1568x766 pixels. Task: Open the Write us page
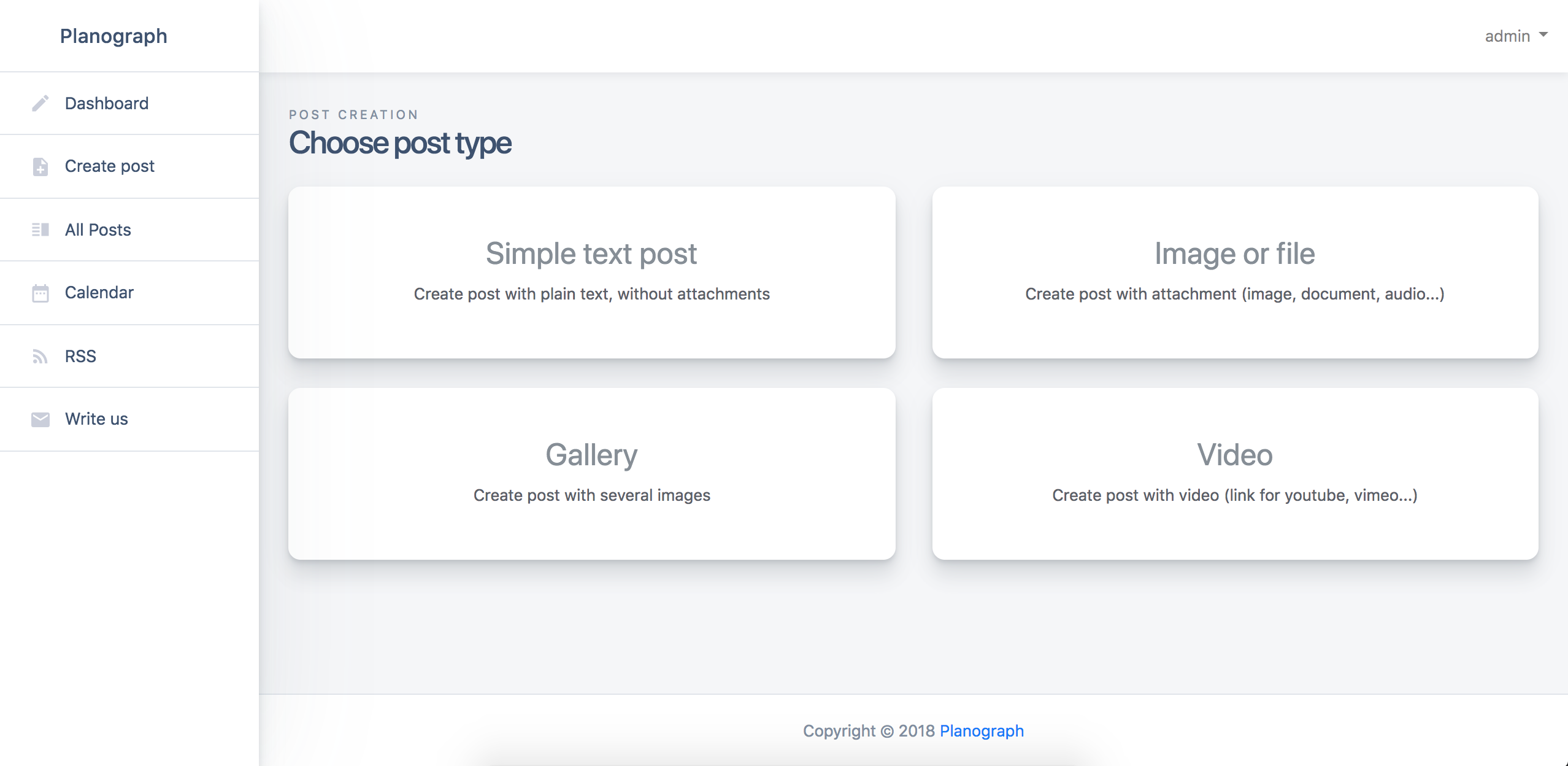pyautogui.click(x=129, y=419)
